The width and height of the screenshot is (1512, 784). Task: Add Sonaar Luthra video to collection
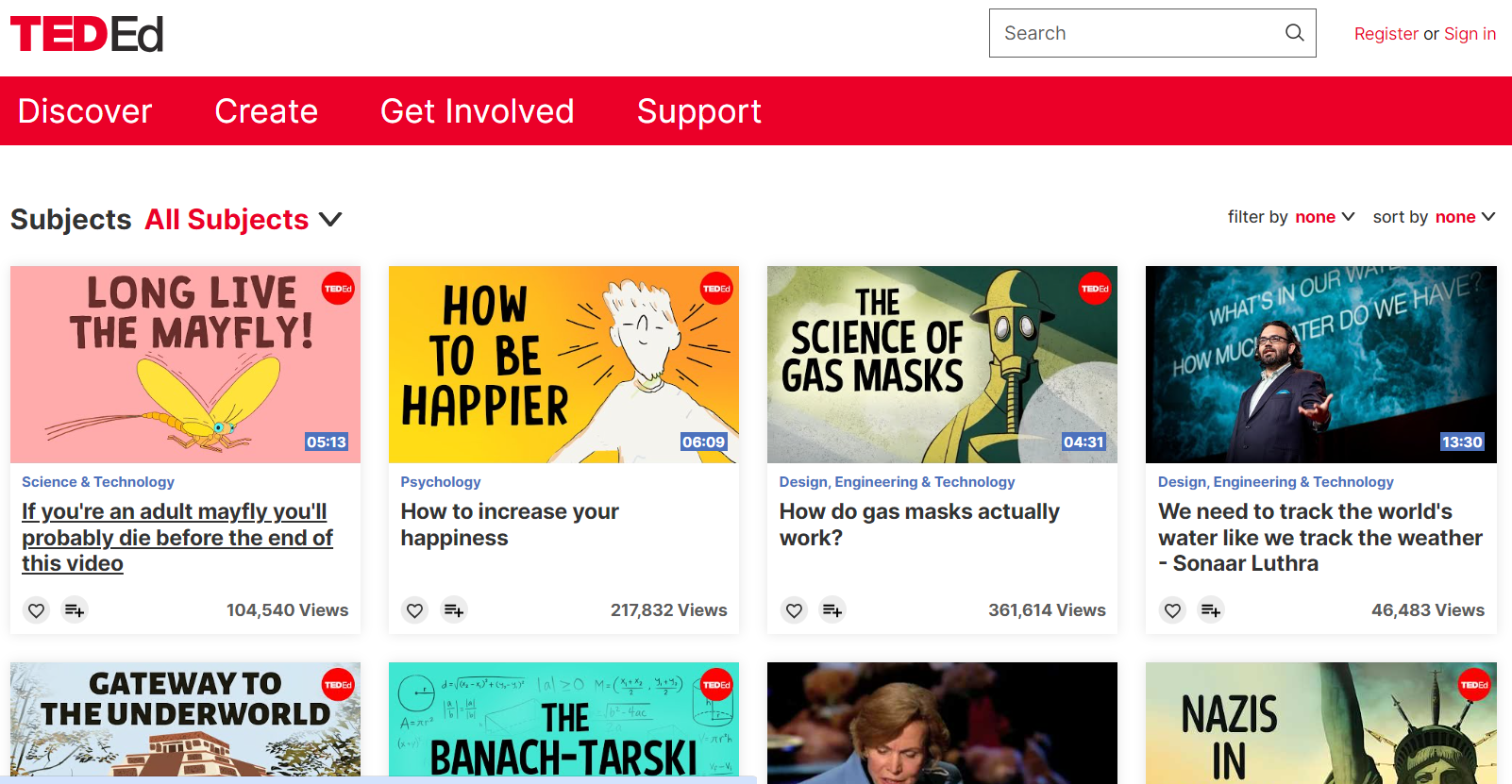pos(1211,610)
